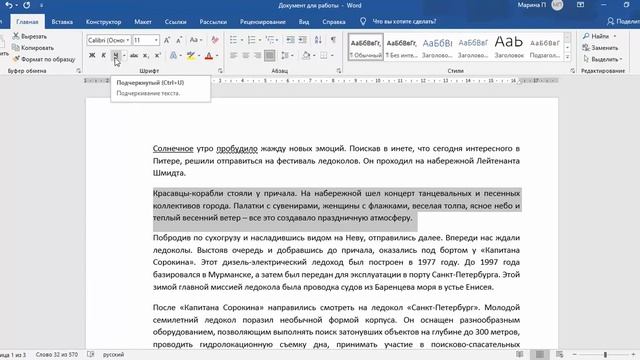Viewport: 640px width, 360px height.
Task: Increase paragraph indent
Action: point(302,40)
